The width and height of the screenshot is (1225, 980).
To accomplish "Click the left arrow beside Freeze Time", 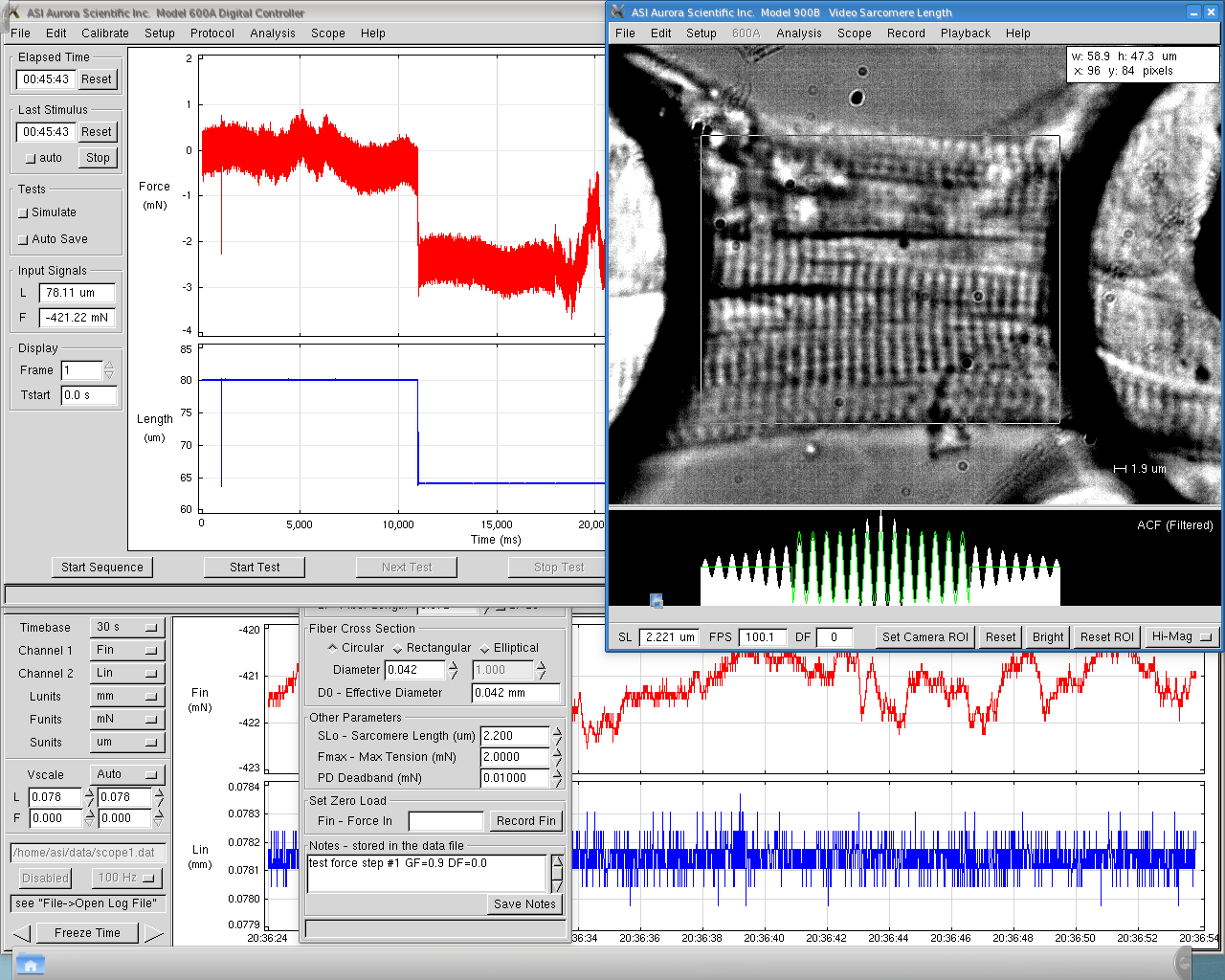I will pos(22,933).
